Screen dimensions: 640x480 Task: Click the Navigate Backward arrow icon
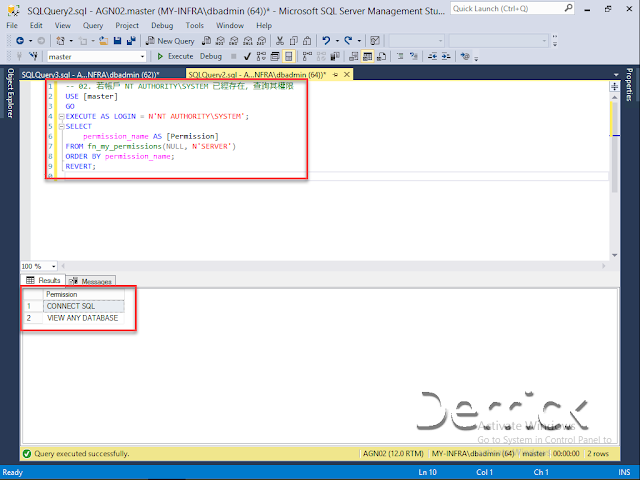tap(20, 41)
